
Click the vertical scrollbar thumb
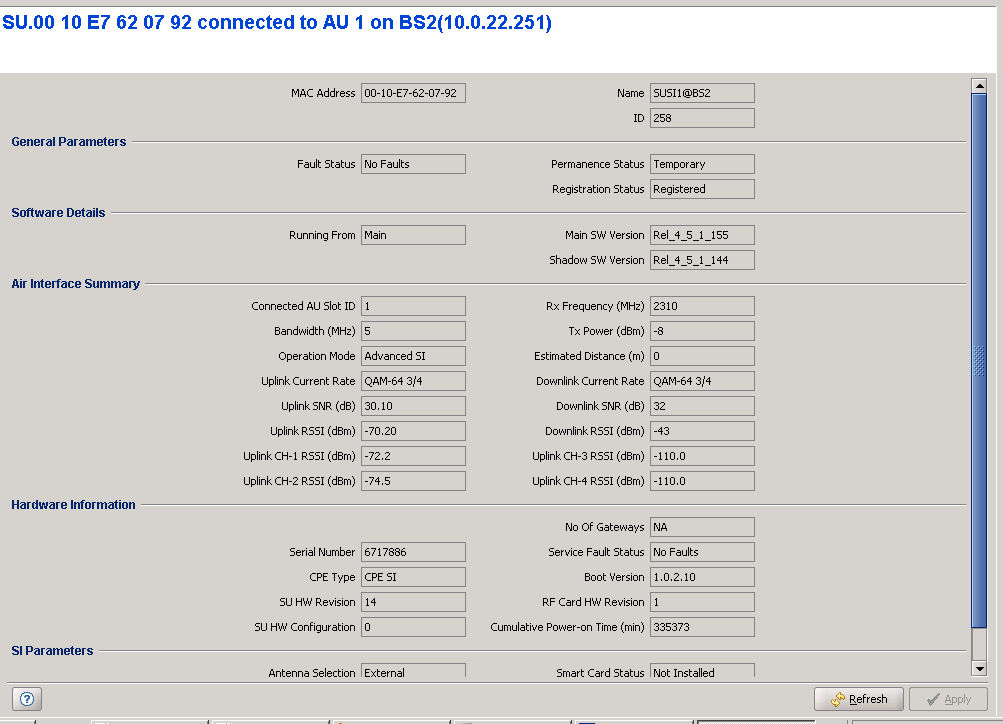[979, 360]
